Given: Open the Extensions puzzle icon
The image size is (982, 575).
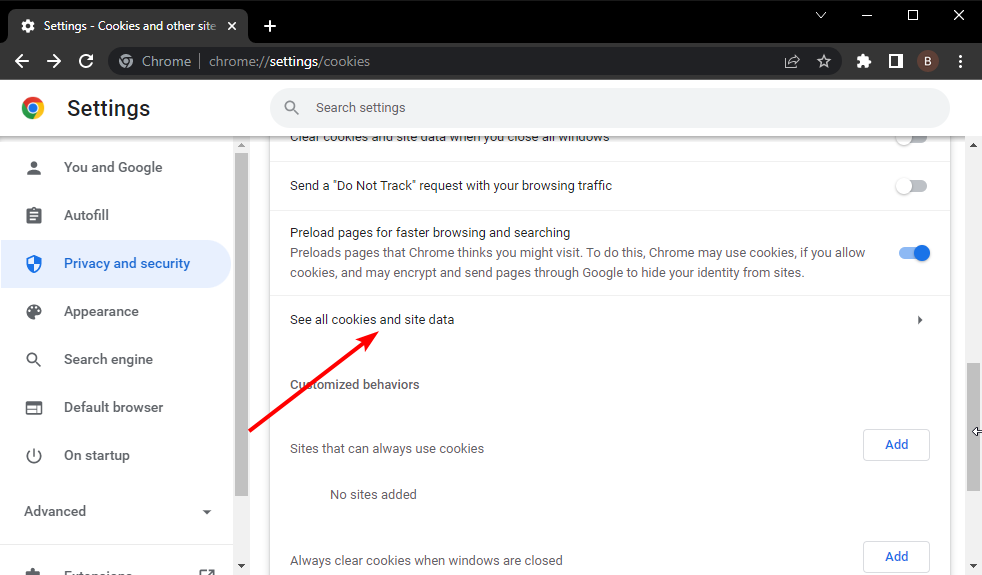Looking at the screenshot, I should click(864, 61).
